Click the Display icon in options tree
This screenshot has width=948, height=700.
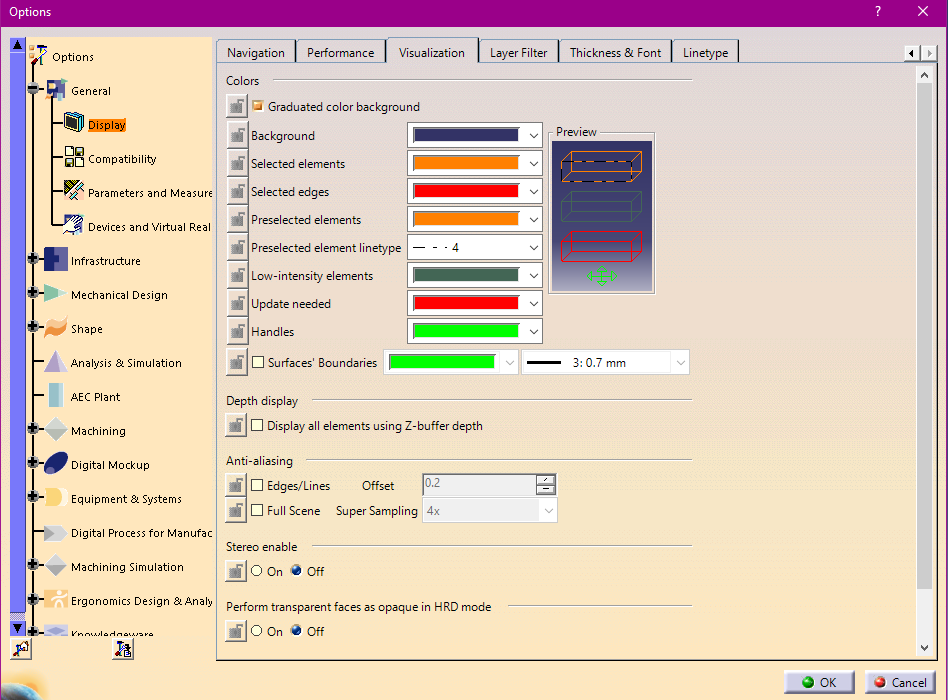click(x=74, y=123)
